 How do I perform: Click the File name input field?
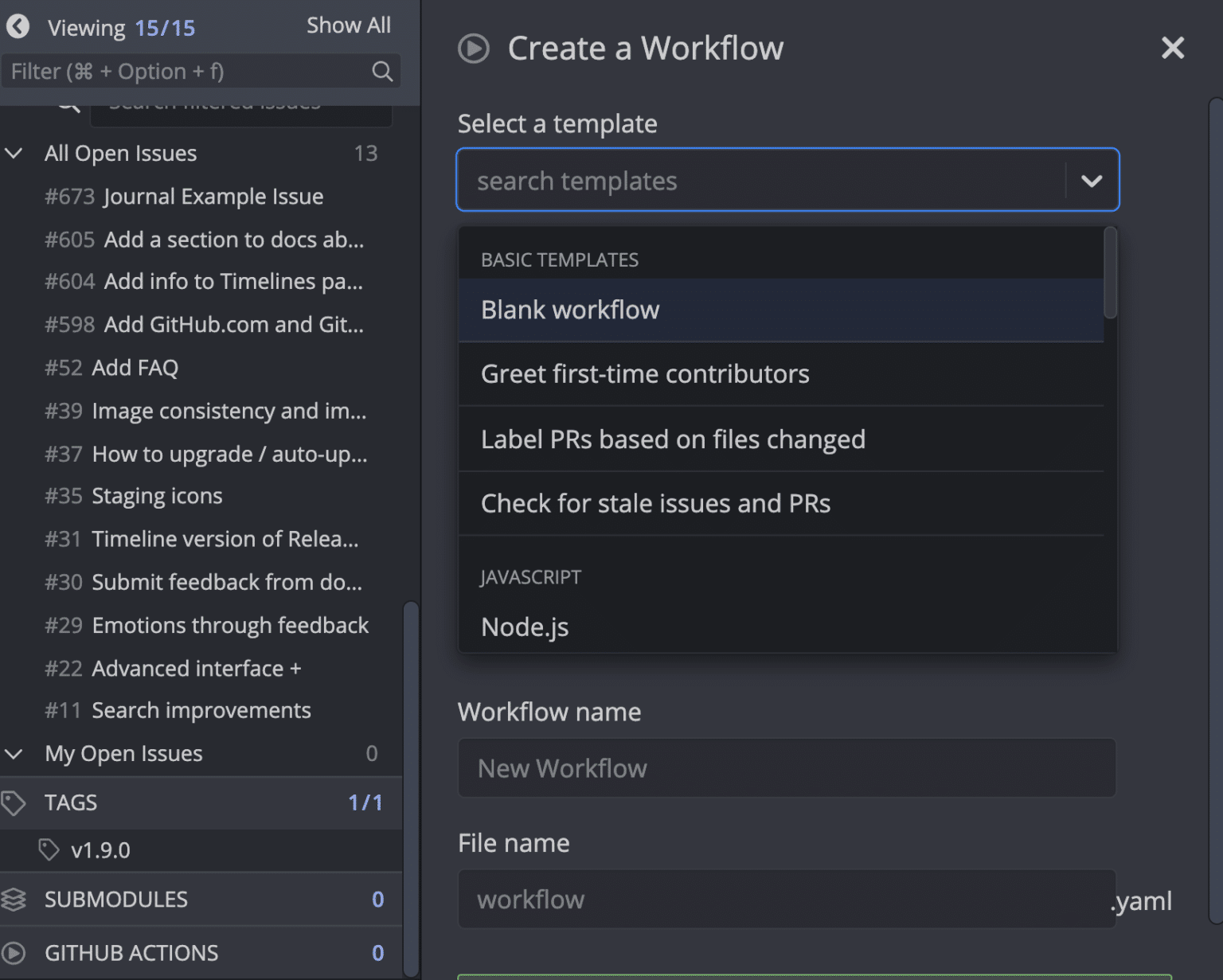tap(787, 900)
